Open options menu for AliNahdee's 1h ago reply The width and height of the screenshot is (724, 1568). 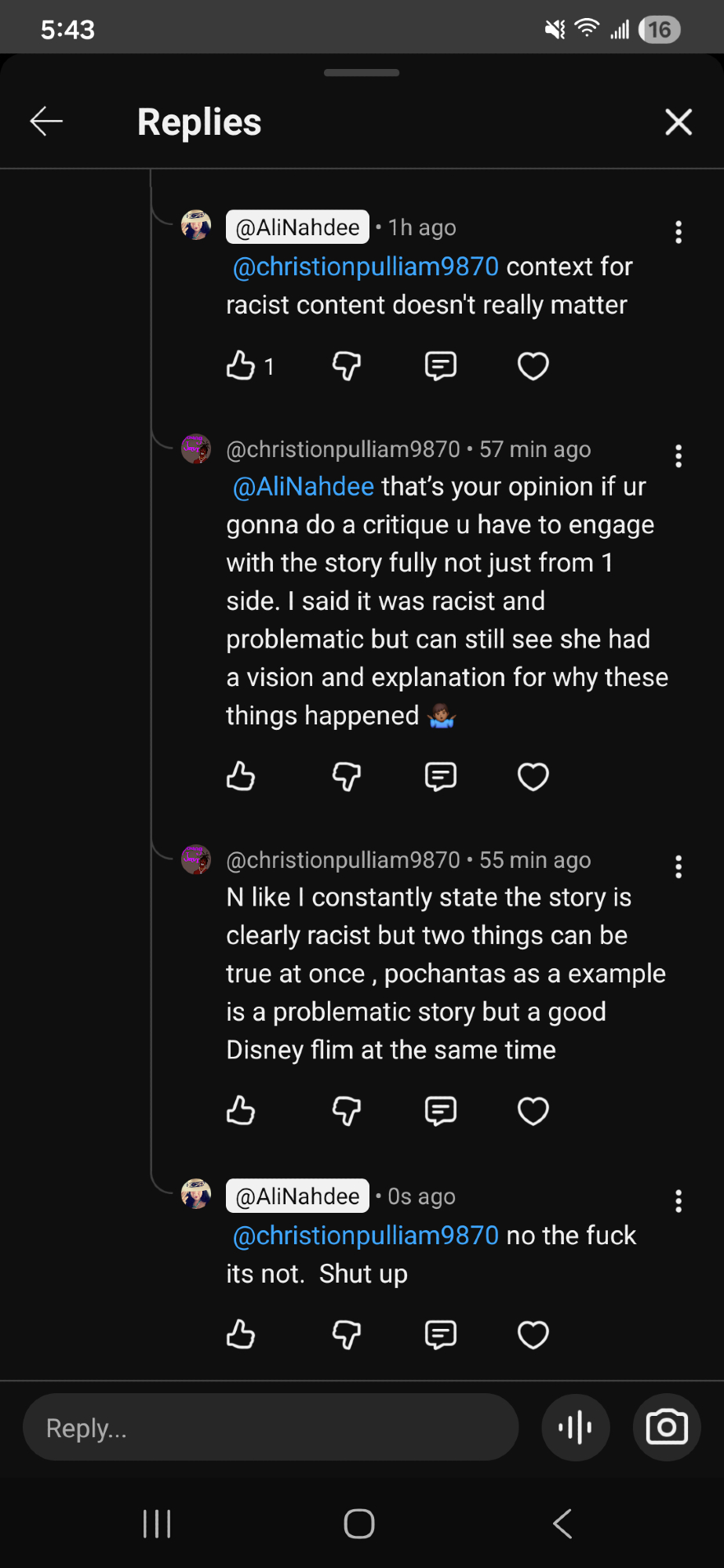[679, 232]
